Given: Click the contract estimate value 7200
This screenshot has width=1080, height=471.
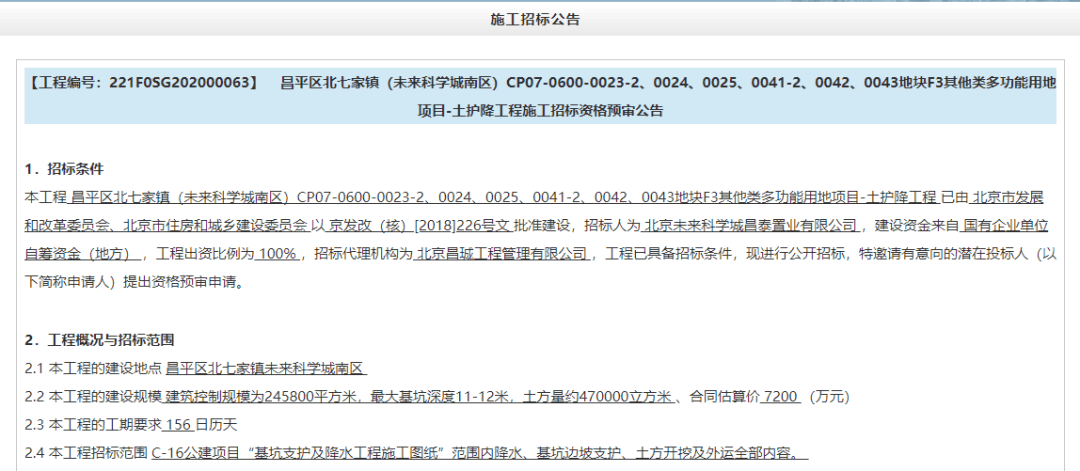Looking at the screenshot, I should (x=780, y=397).
